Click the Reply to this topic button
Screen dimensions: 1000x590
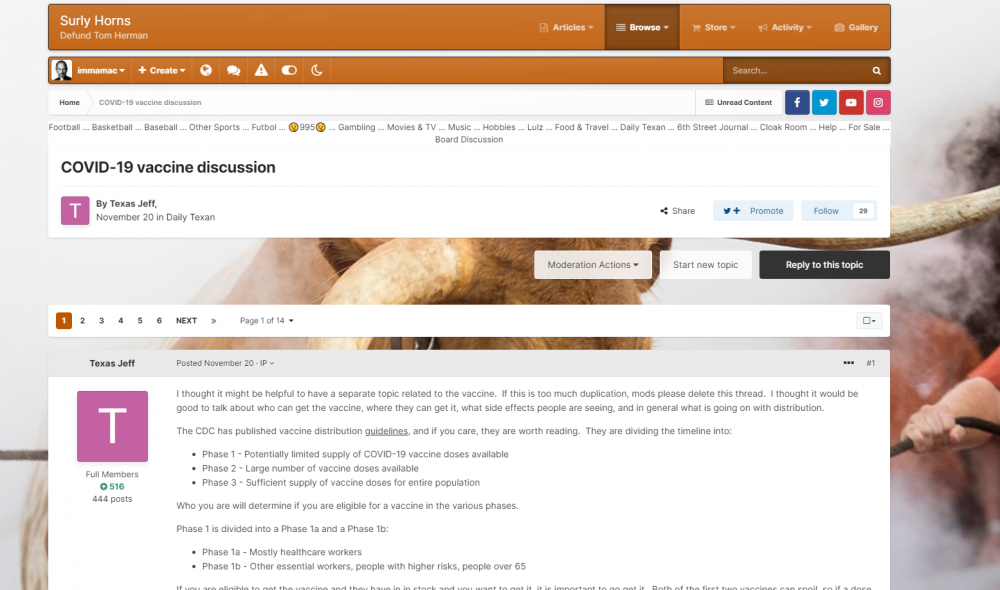824,265
